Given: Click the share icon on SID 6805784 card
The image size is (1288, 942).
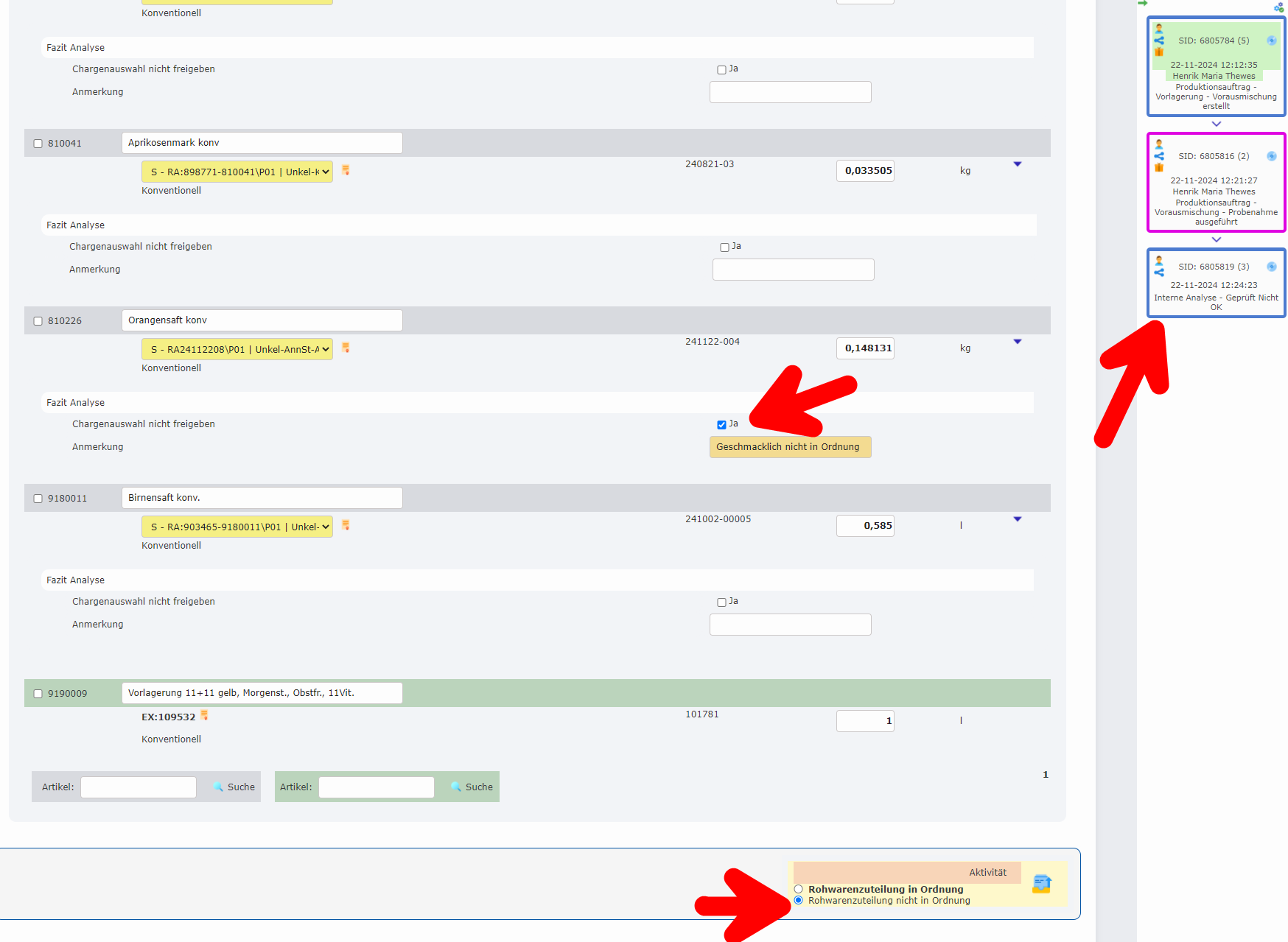Looking at the screenshot, I should point(1159,41).
